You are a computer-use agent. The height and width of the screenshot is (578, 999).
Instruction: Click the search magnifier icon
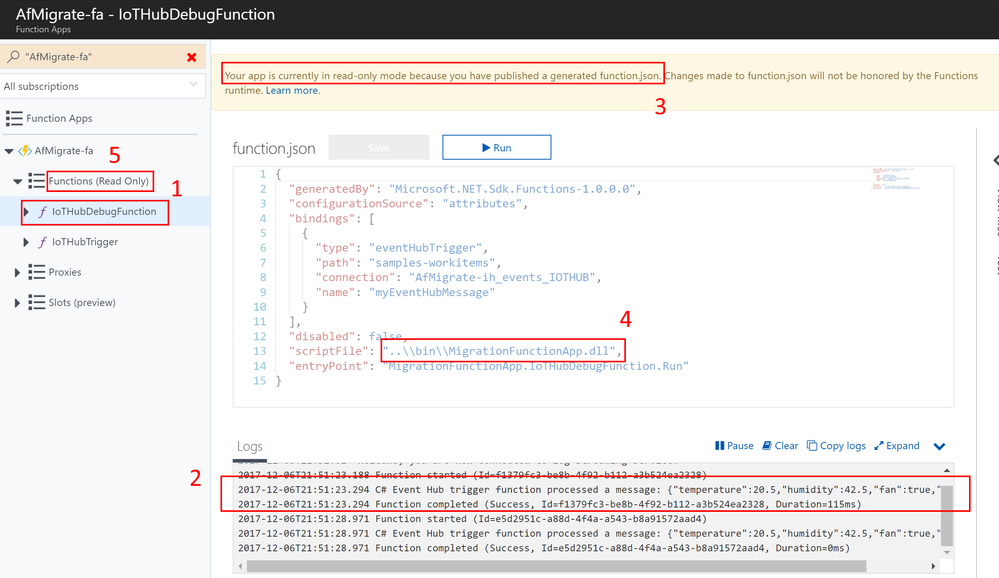(x=12, y=57)
